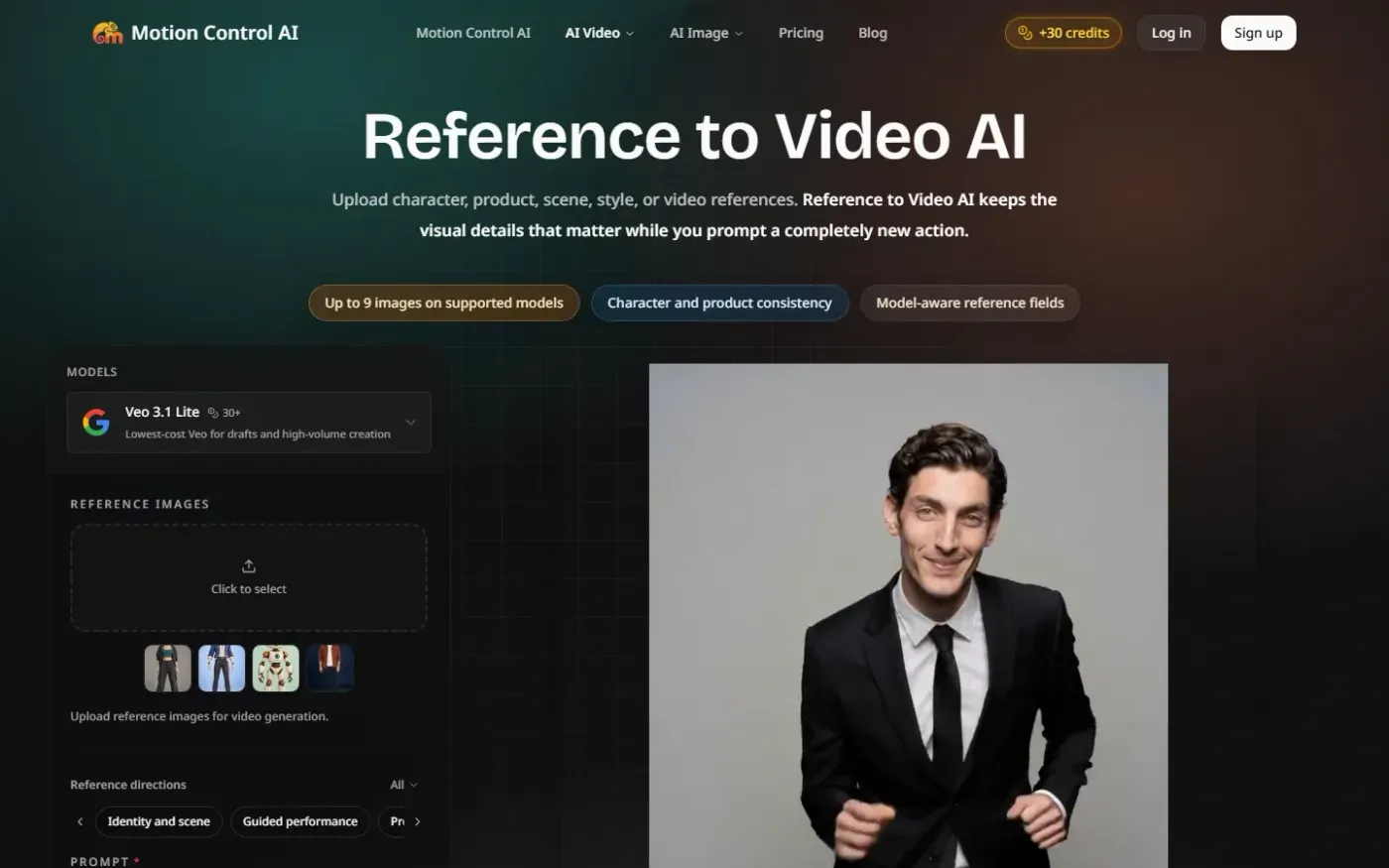Image resolution: width=1389 pixels, height=868 pixels.
Task: Click the Google logo on the model card
Action: [x=96, y=423]
